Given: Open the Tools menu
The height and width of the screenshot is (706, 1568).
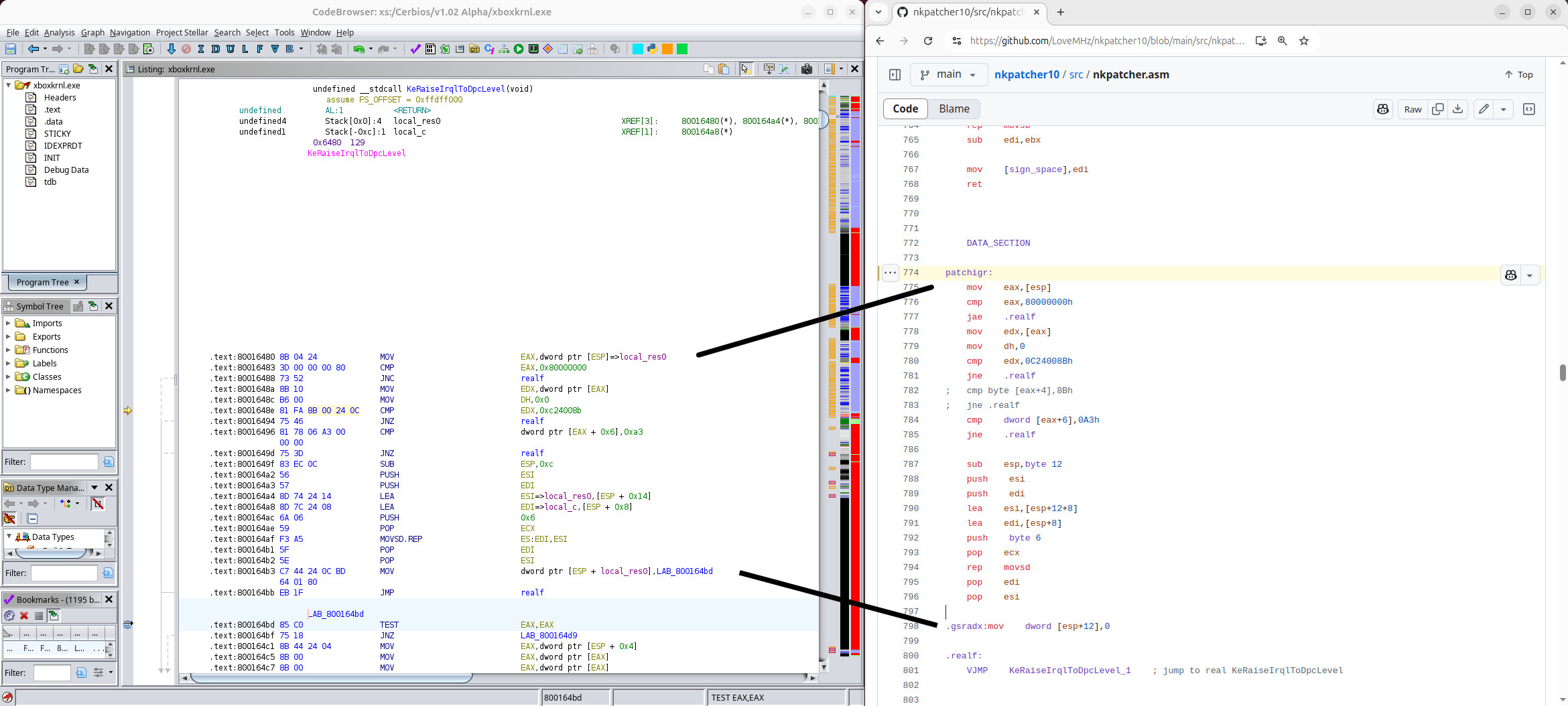Looking at the screenshot, I should [284, 32].
